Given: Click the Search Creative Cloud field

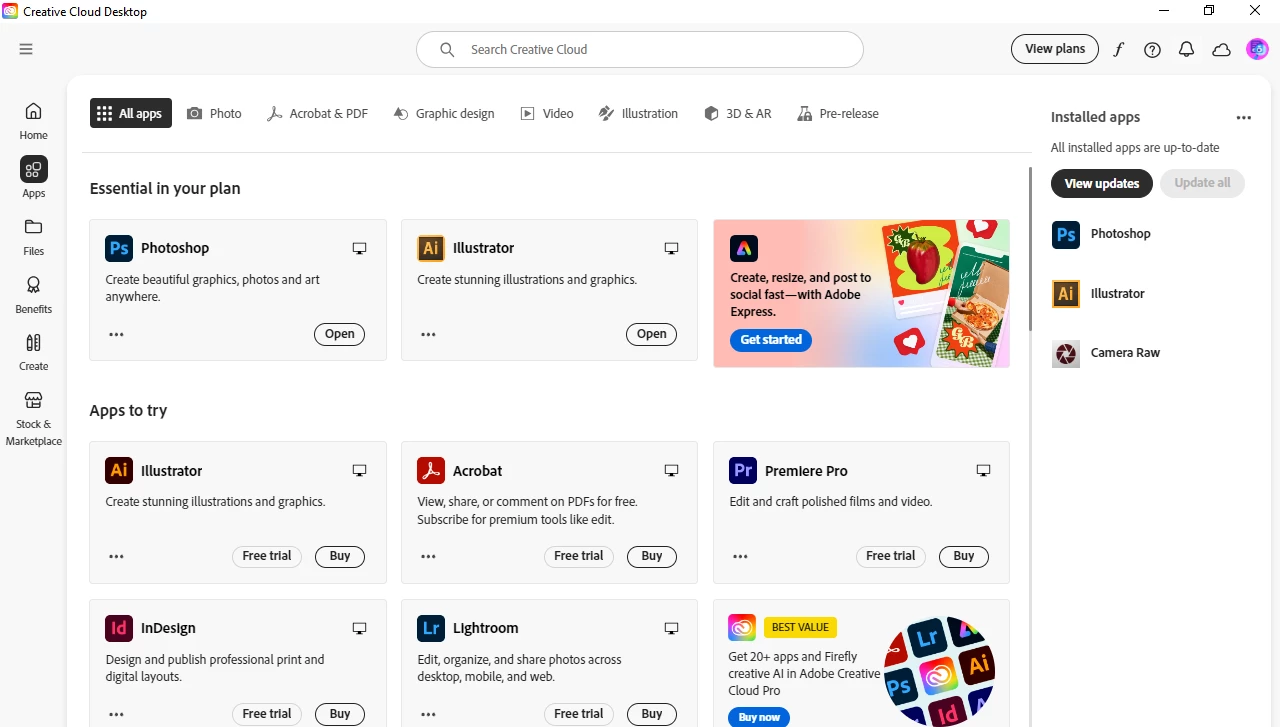Looking at the screenshot, I should click(x=640, y=49).
